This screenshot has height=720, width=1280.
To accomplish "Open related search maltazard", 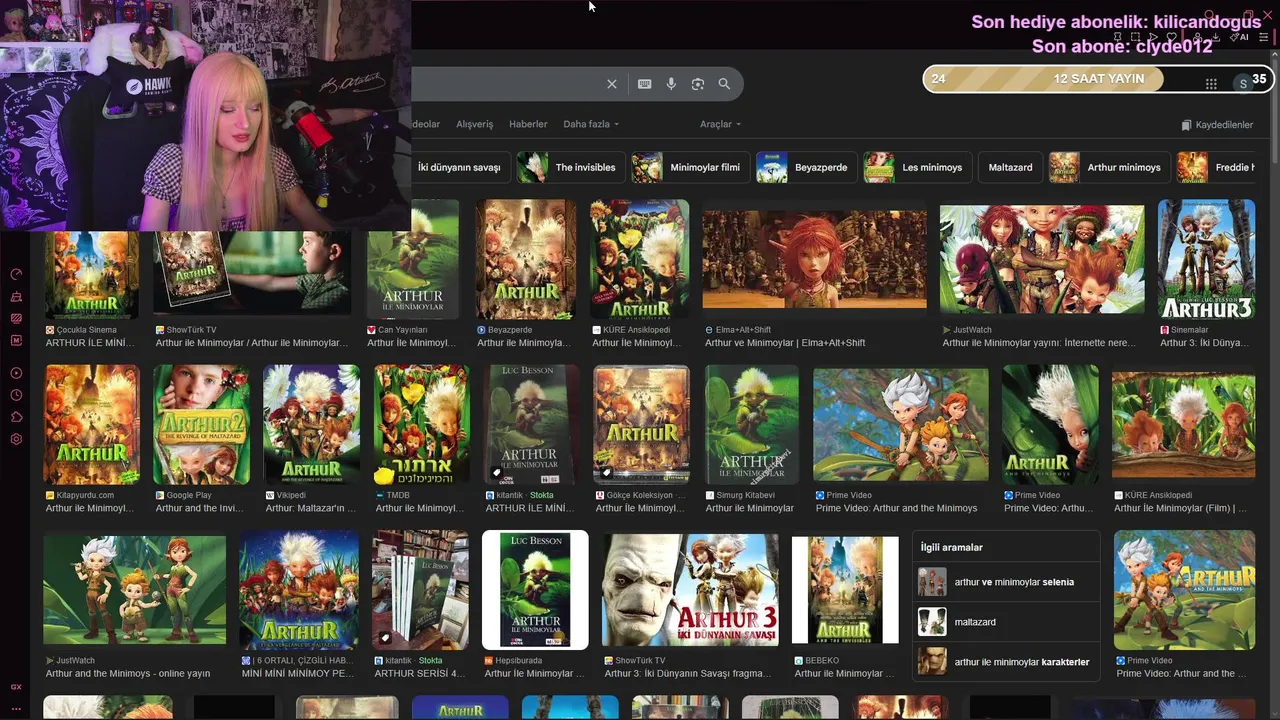I will pyautogui.click(x=1006, y=622).
